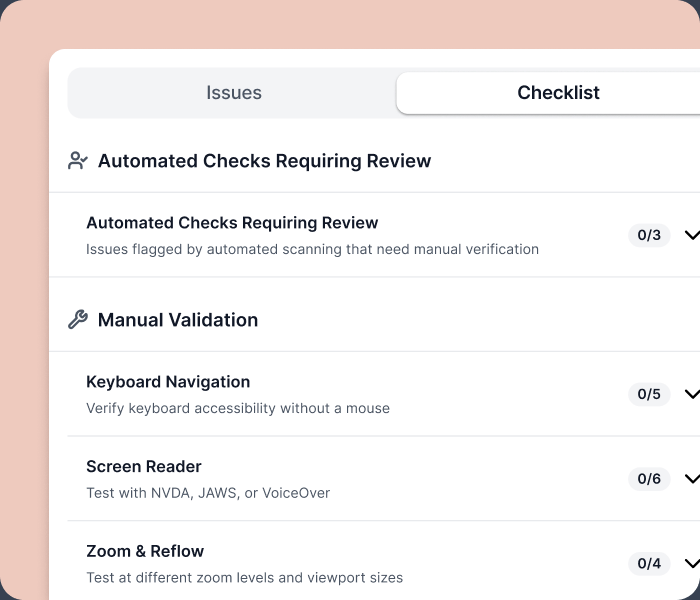Expand the Zoom & Reflow chevron
Viewport: 700px width, 600px height.
[x=692, y=563]
